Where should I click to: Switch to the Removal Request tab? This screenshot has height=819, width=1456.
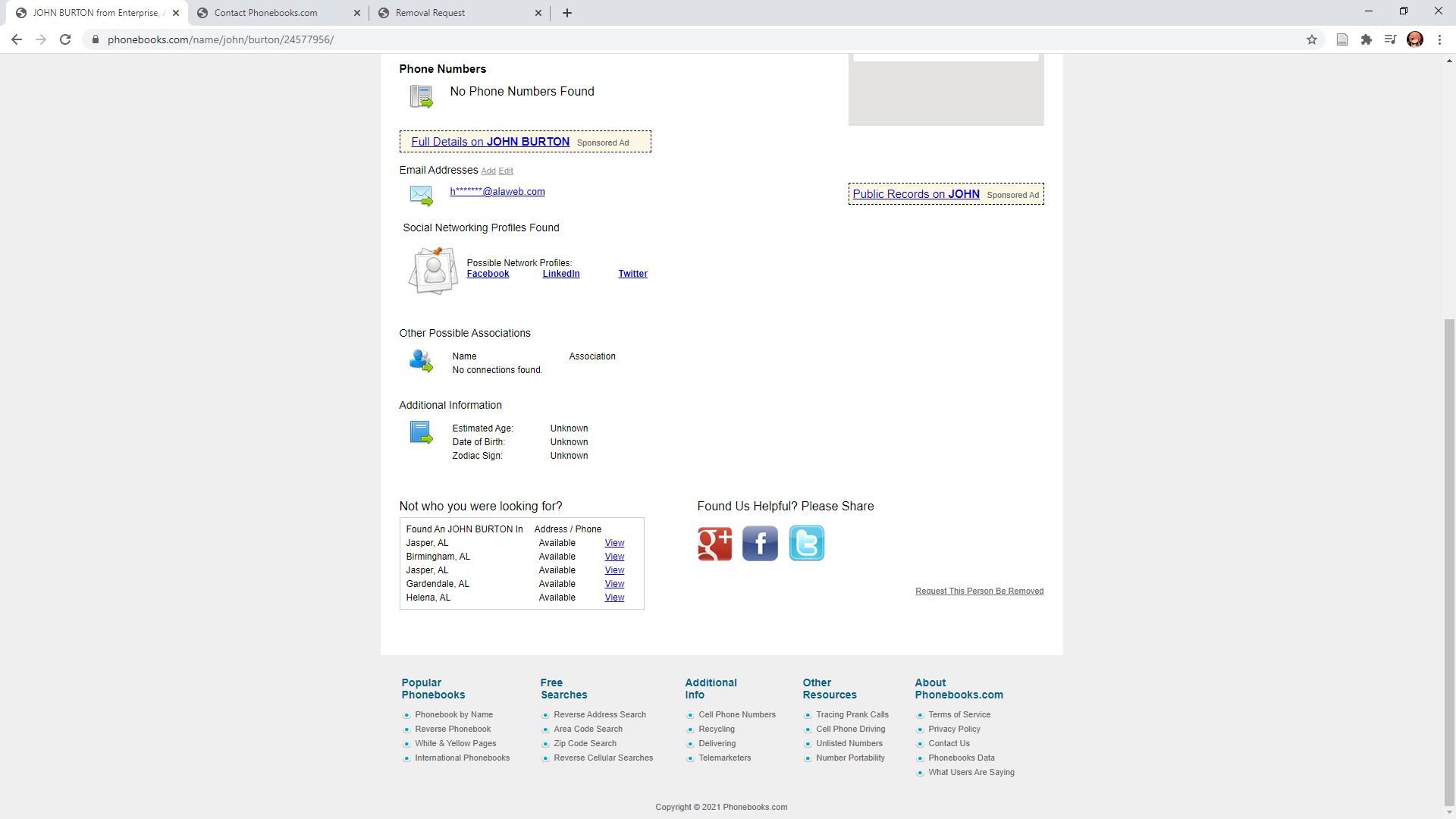460,13
